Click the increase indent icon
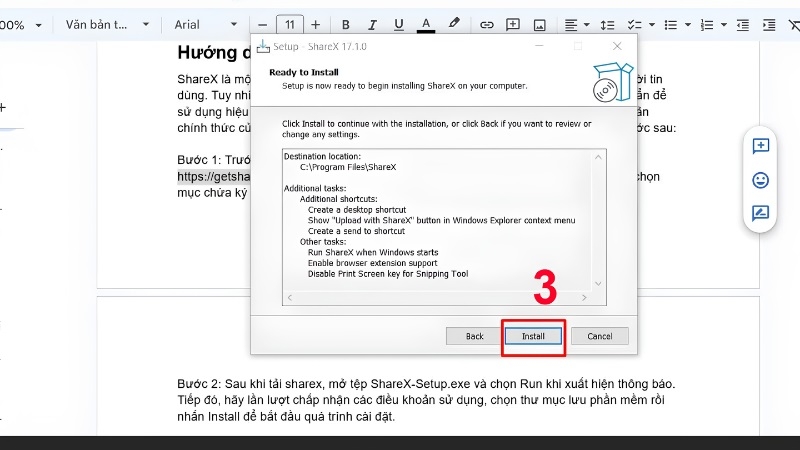The width and height of the screenshot is (800, 450). click(x=769, y=24)
